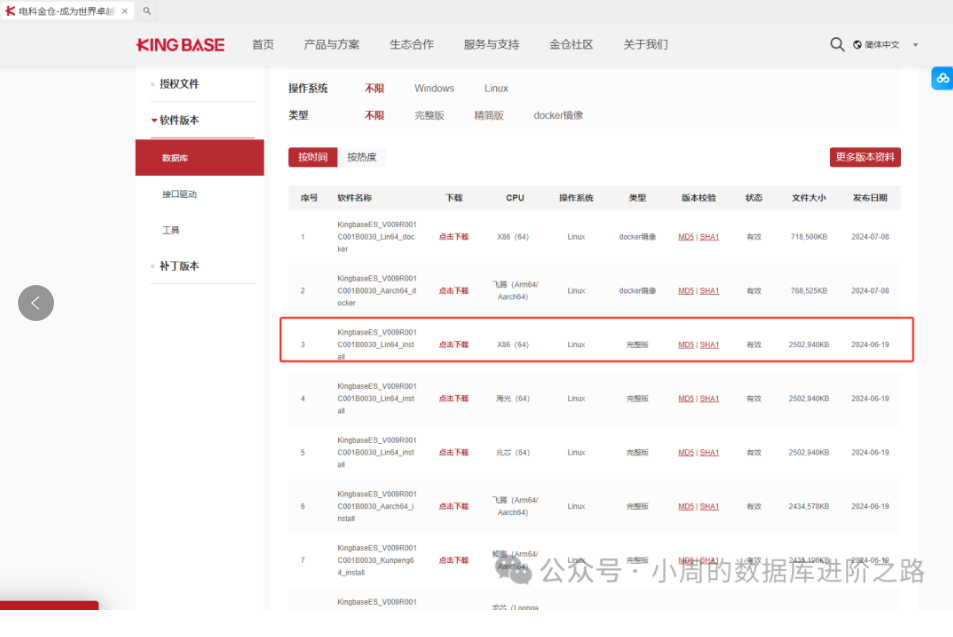The image size is (953, 637).
Task: Open the MD5 checksum link in row 1
Action: pyautogui.click(x=685, y=237)
